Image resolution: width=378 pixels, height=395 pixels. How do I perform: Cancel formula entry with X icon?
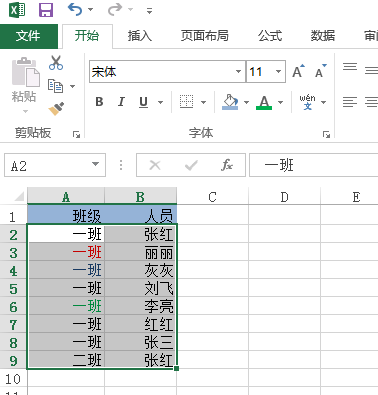tap(155, 165)
